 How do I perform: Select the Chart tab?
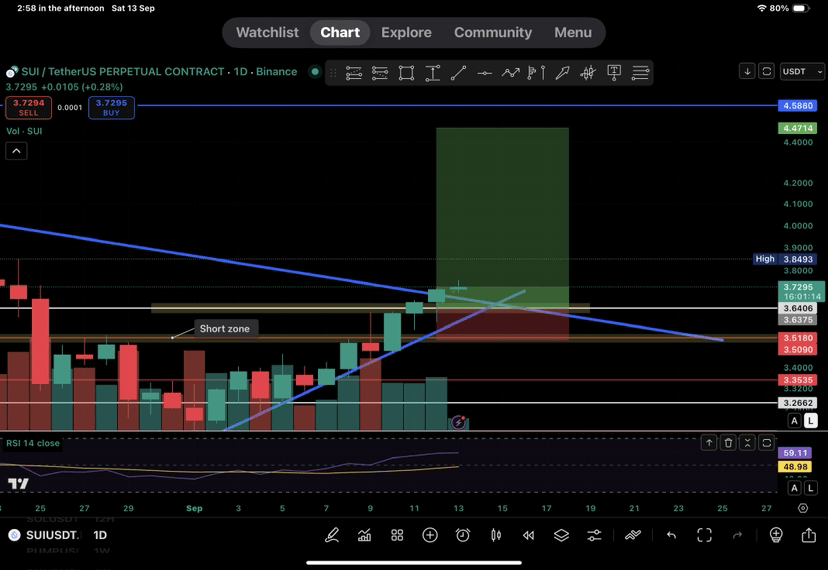340,32
